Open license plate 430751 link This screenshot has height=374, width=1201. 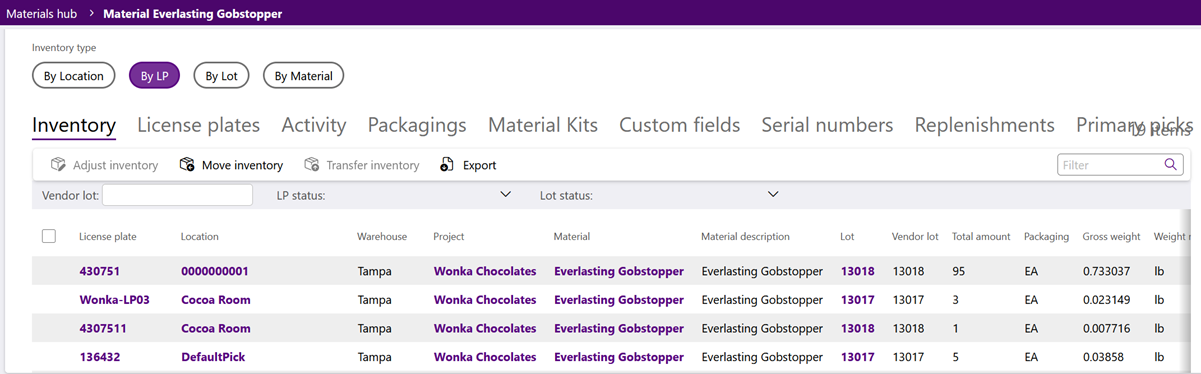click(x=100, y=271)
